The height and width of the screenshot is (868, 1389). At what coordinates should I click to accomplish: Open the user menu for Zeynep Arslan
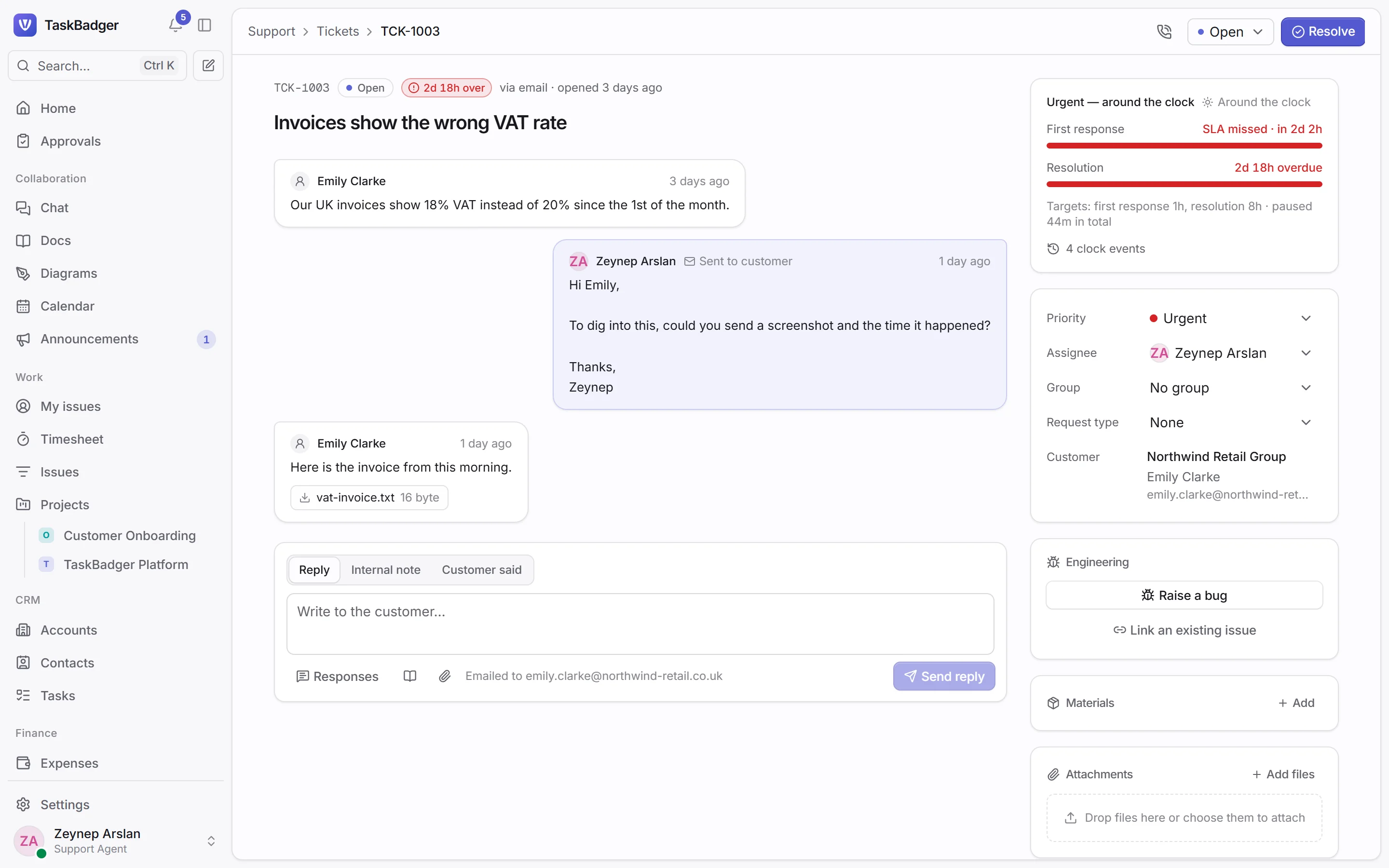[115, 841]
